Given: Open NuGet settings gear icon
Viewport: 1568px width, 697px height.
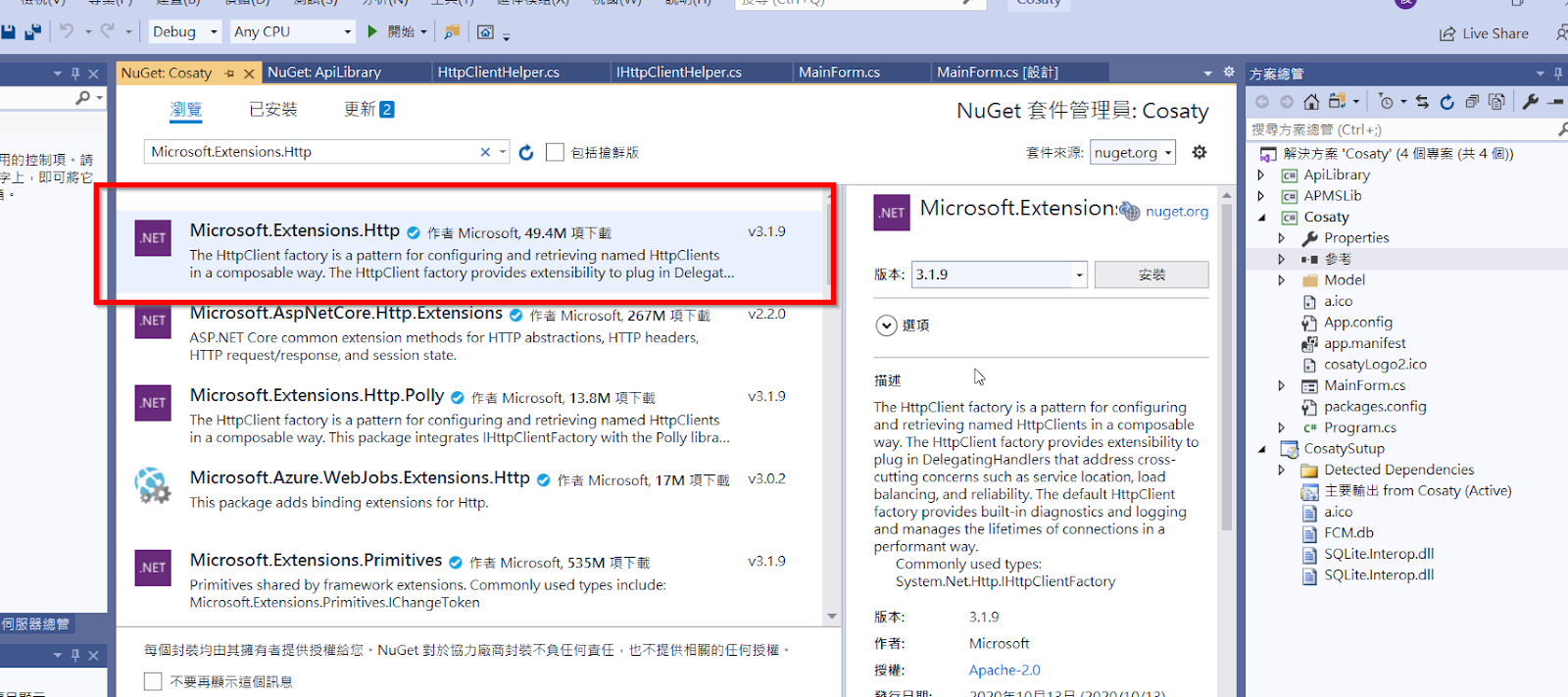Looking at the screenshot, I should tap(1200, 152).
